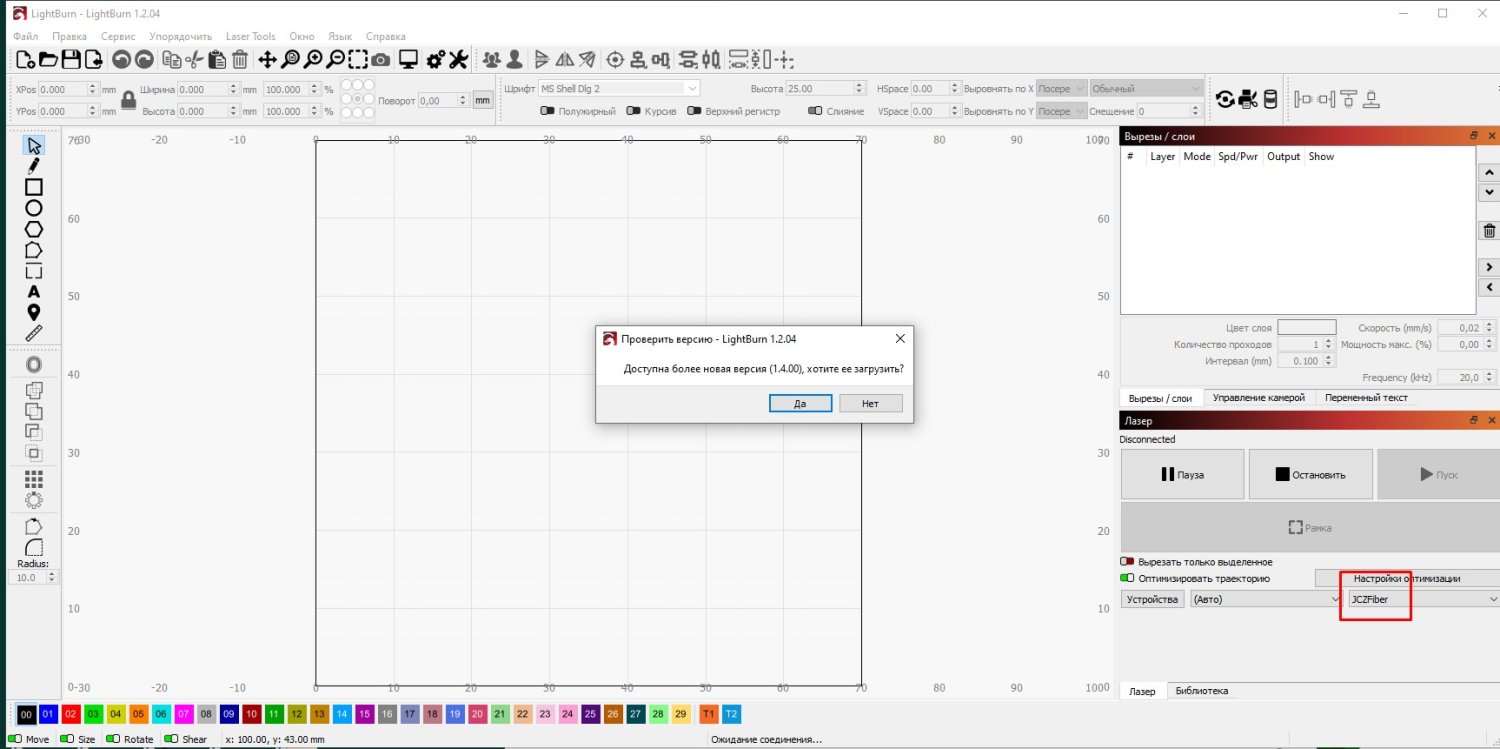
Task: Toggle Move switch in status bar
Action: point(14,739)
